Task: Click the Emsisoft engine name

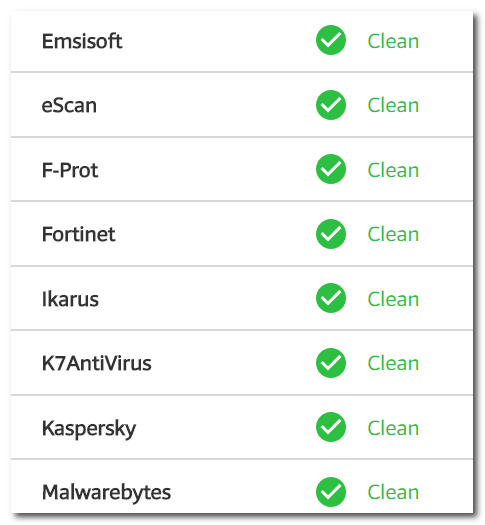Action: click(x=82, y=41)
